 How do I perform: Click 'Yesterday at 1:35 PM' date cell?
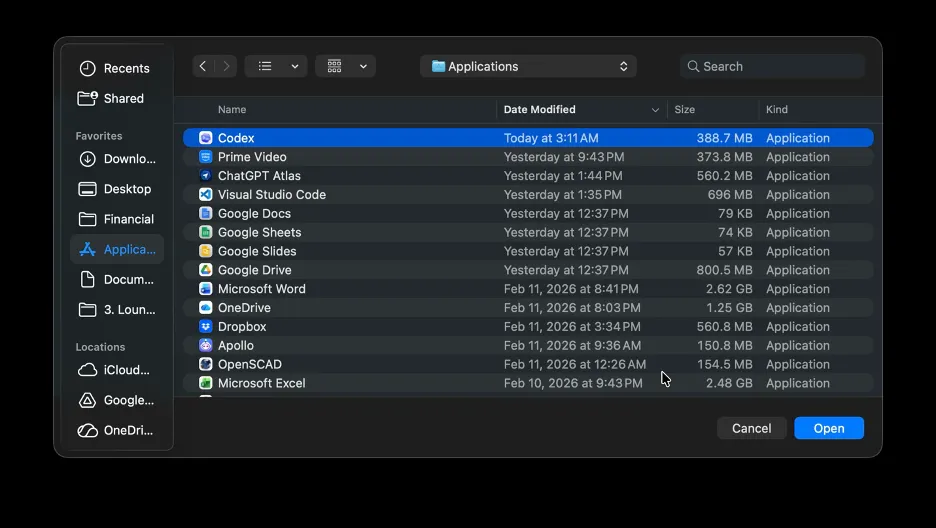point(563,194)
